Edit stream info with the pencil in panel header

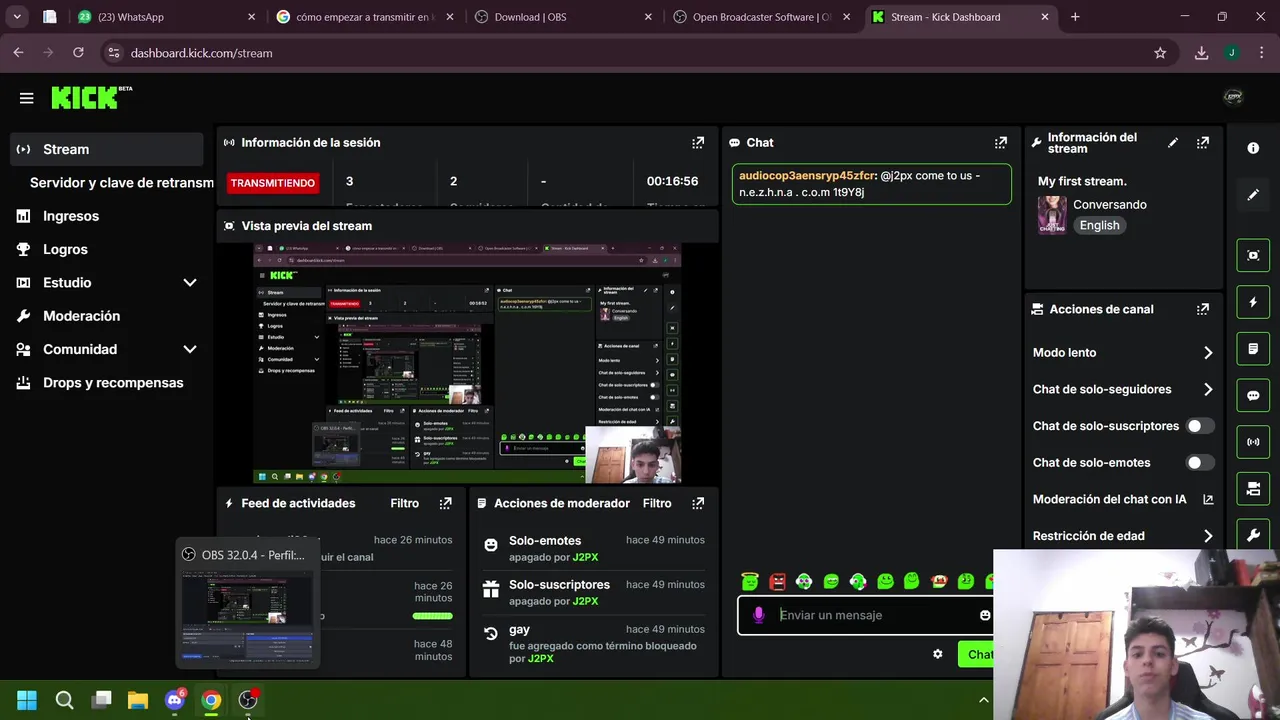tap(1173, 143)
